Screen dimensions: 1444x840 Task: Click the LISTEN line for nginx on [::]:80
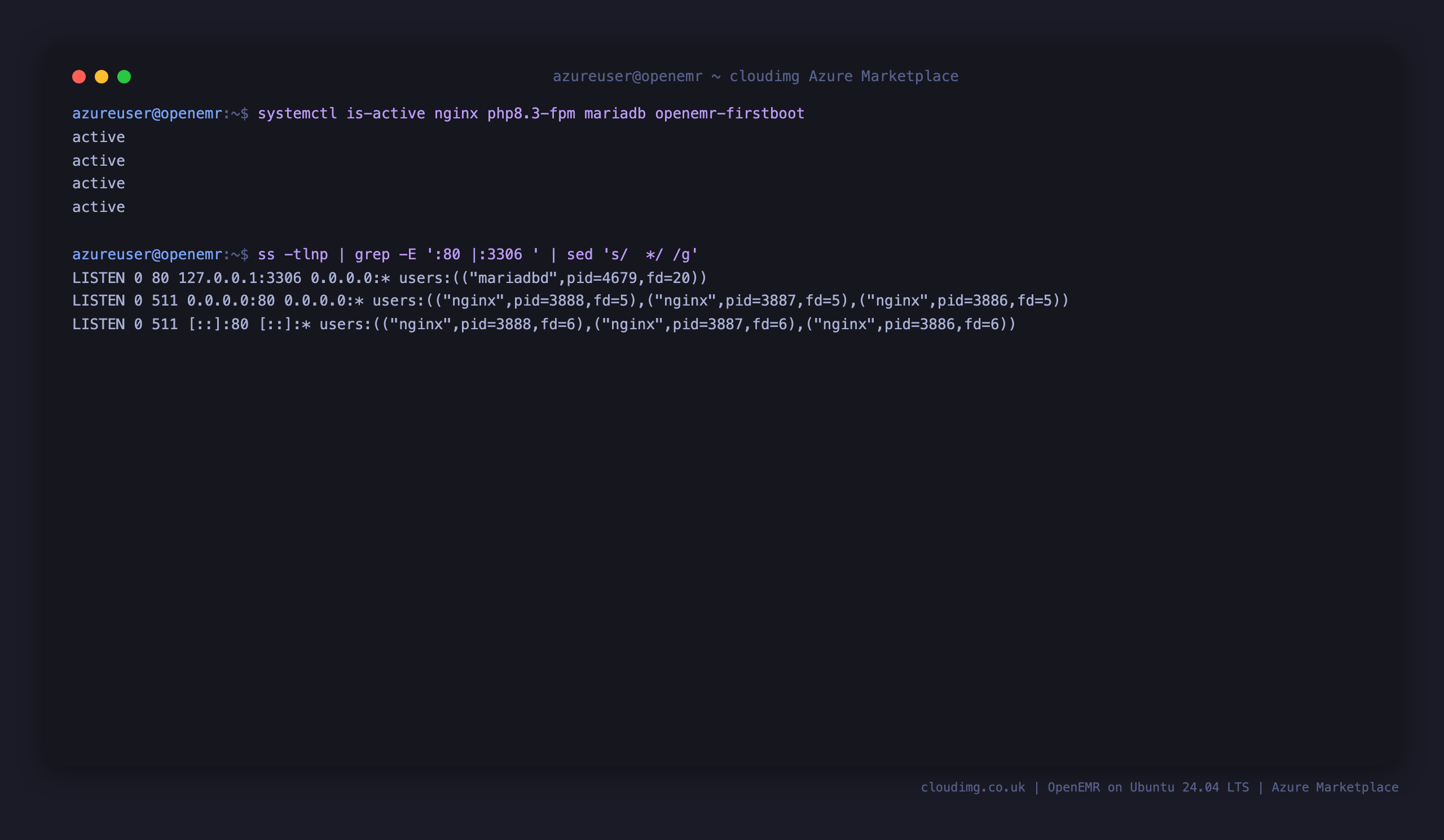pyautogui.click(x=544, y=325)
